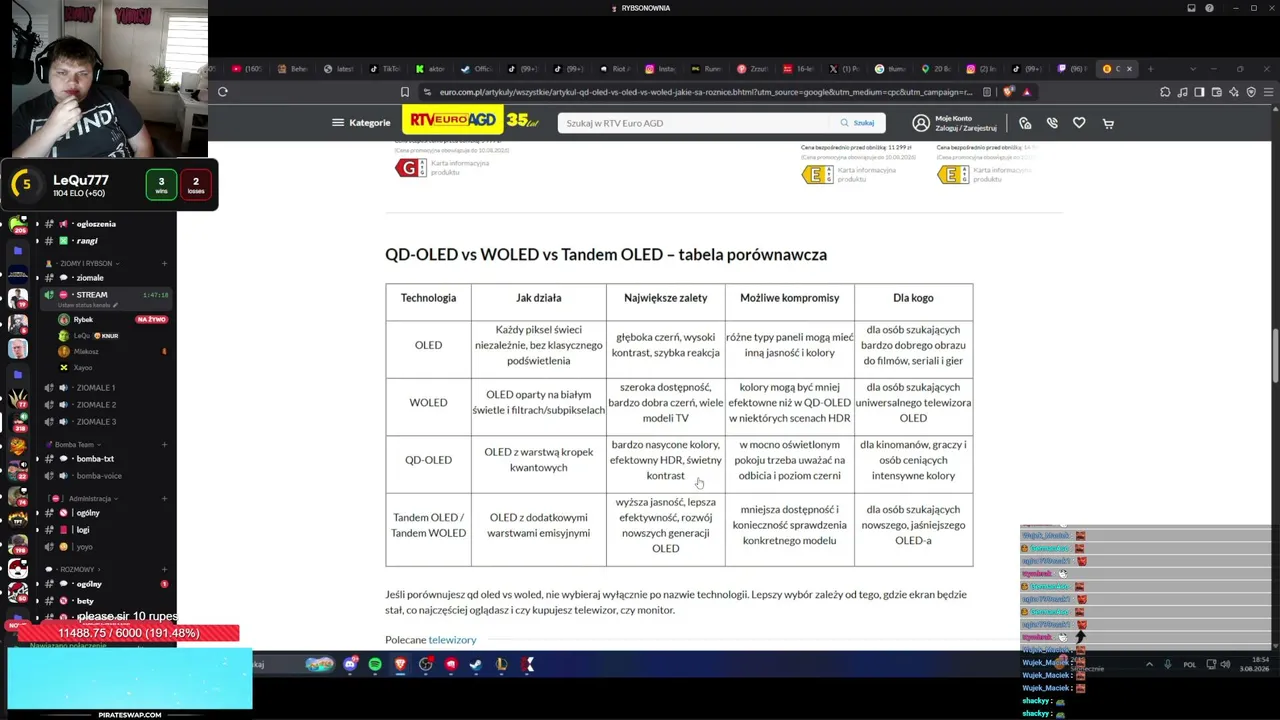
Task: Reload the page with browser refresh icon
Action: tap(222, 92)
